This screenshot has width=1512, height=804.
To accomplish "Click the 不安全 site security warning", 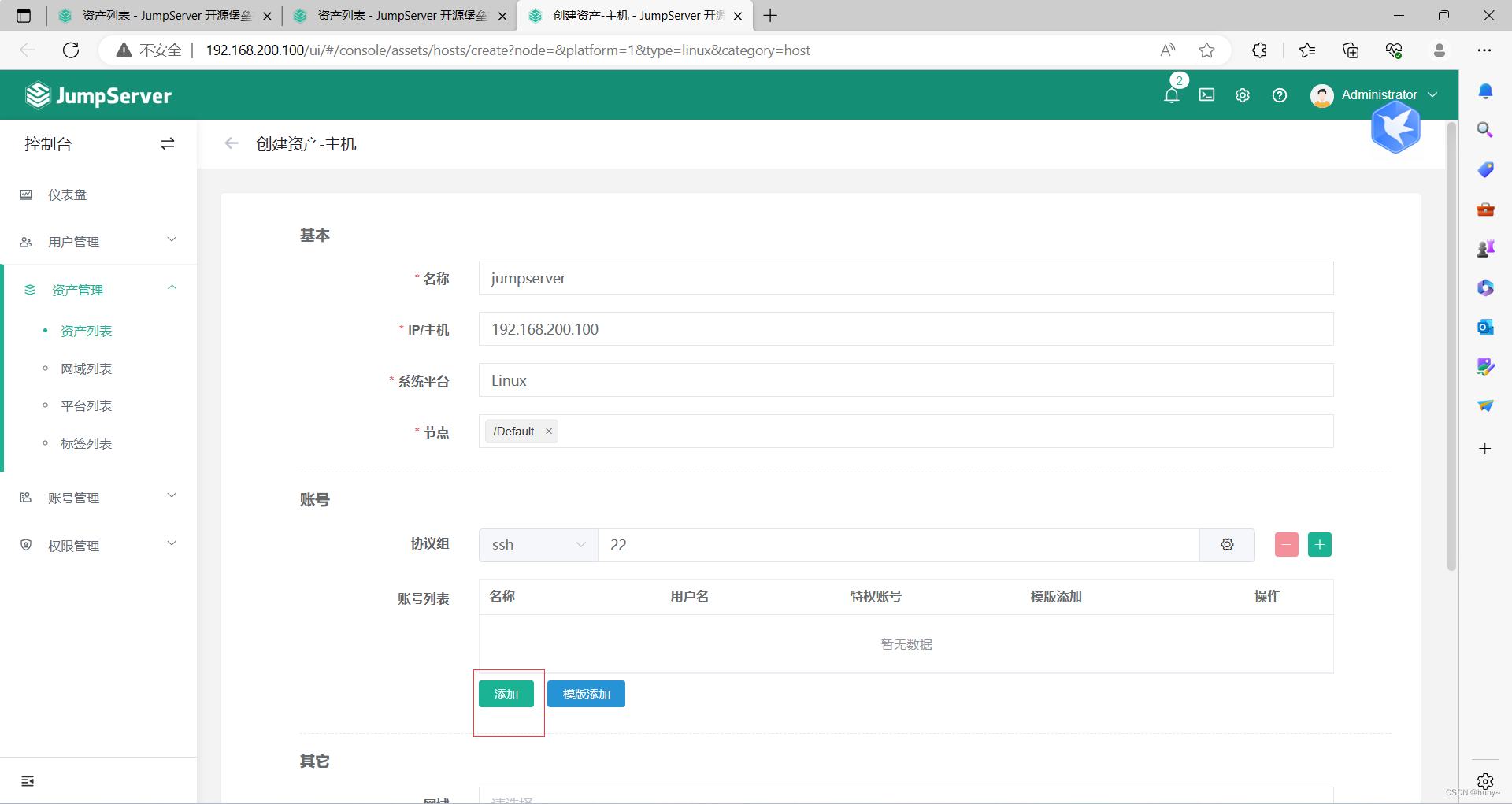I will point(149,50).
